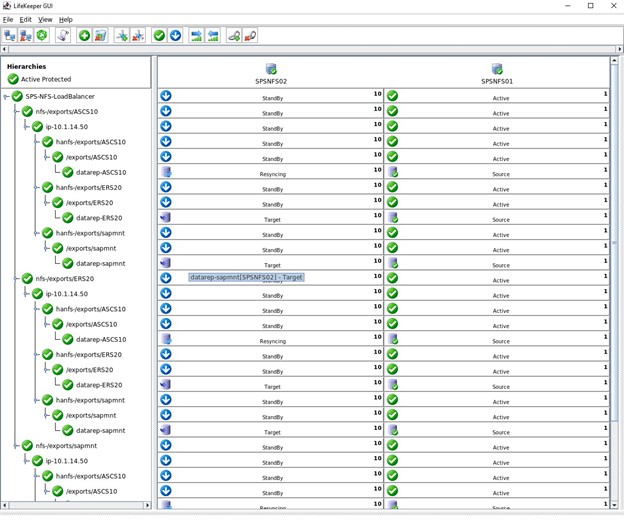The width and height of the screenshot is (624, 524).
Task: Click the SPSNFS02 server icon in header
Action: coord(271,69)
